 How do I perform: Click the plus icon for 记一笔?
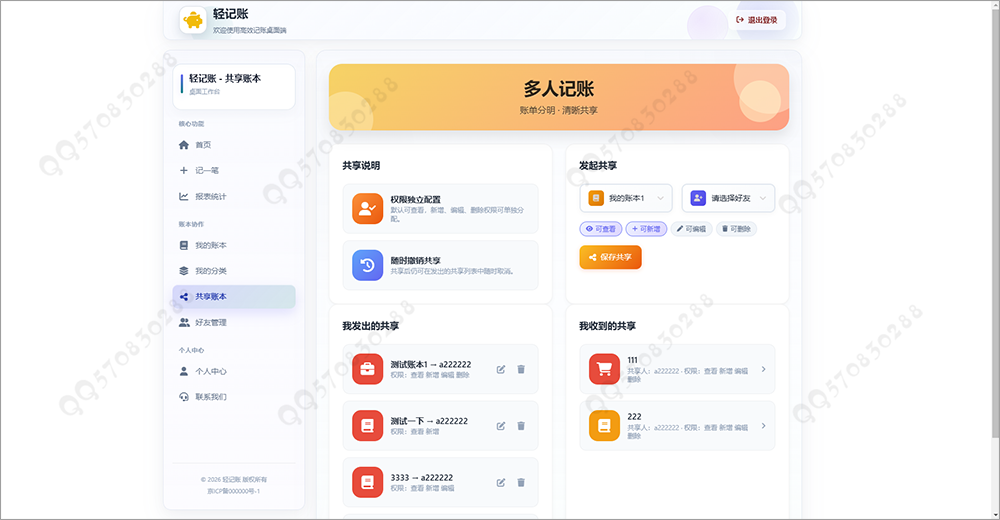point(184,170)
